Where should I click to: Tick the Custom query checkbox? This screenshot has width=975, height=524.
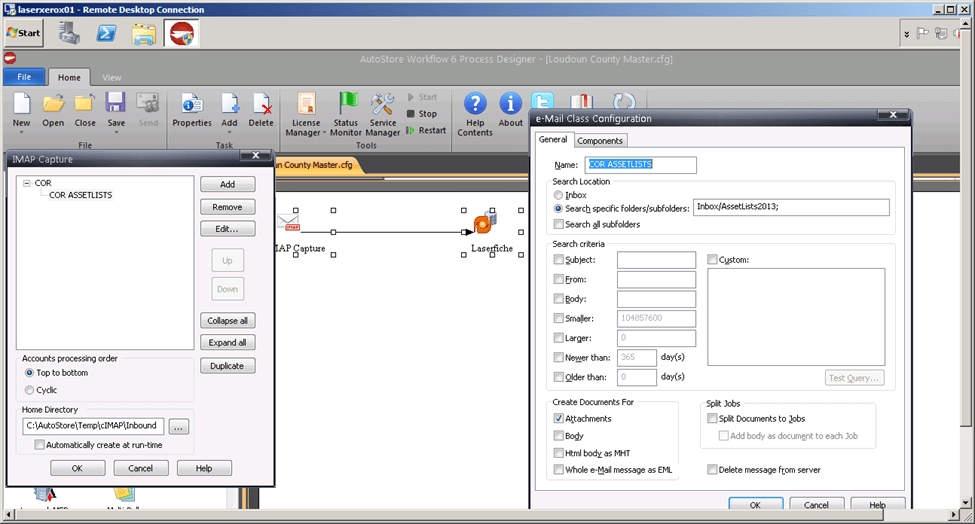(x=712, y=260)
